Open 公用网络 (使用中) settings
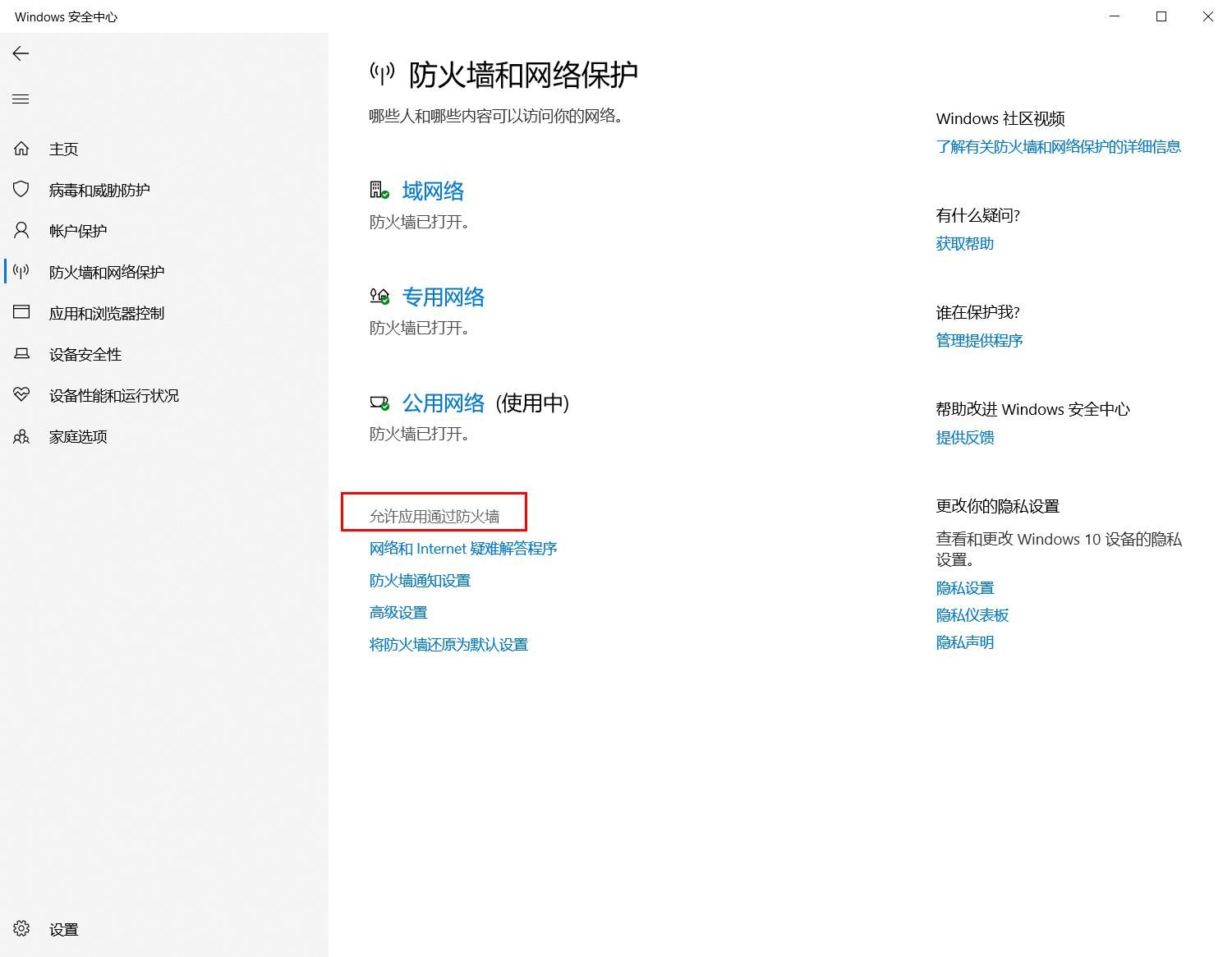 pyautogui.click(x=444, y=403)
